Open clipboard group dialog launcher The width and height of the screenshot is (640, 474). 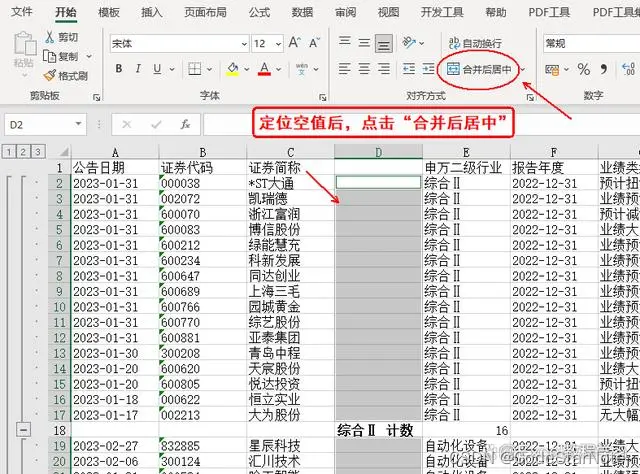click(96, 97)
